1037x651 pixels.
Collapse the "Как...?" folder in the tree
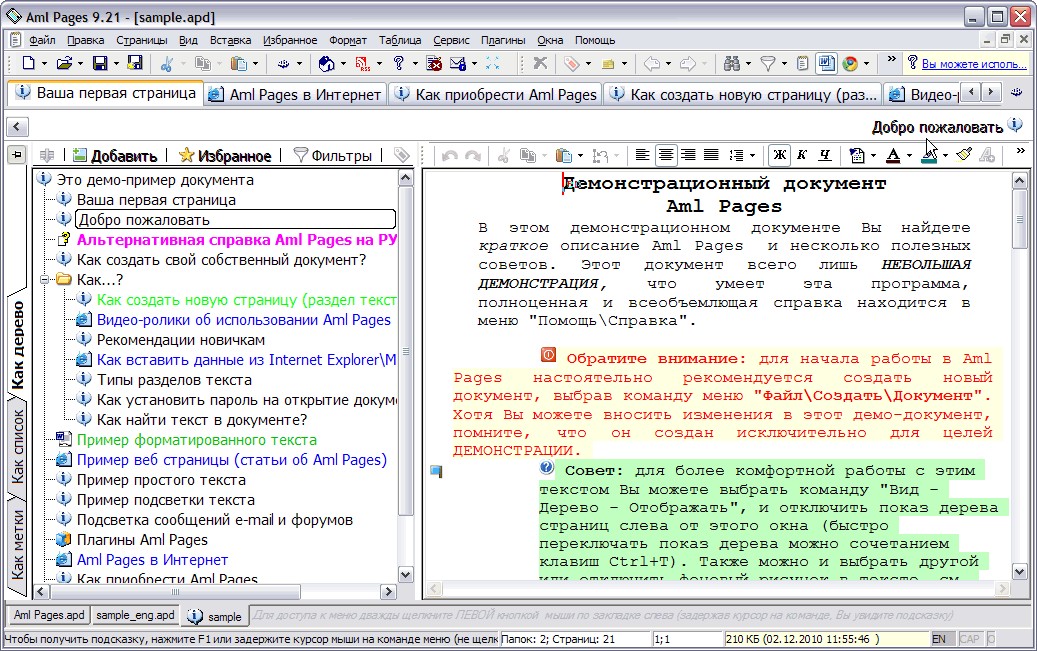44,280
